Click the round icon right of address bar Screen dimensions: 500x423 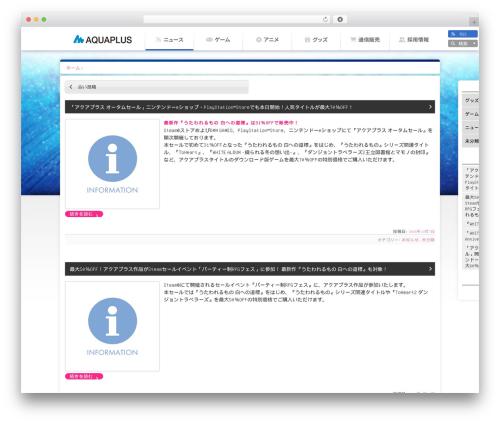[x=340, y=19]
